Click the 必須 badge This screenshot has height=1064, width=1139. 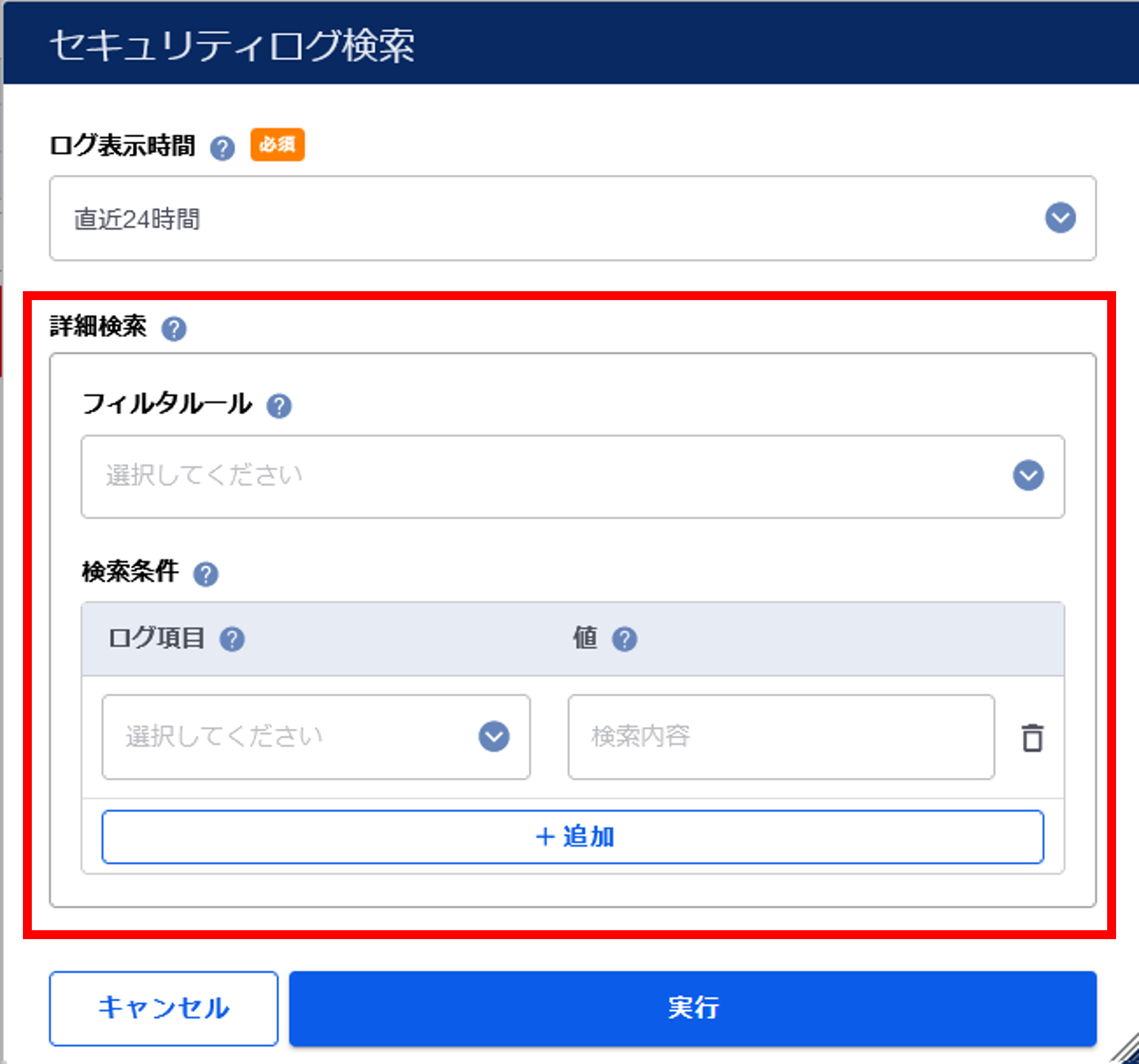(277, 145)
